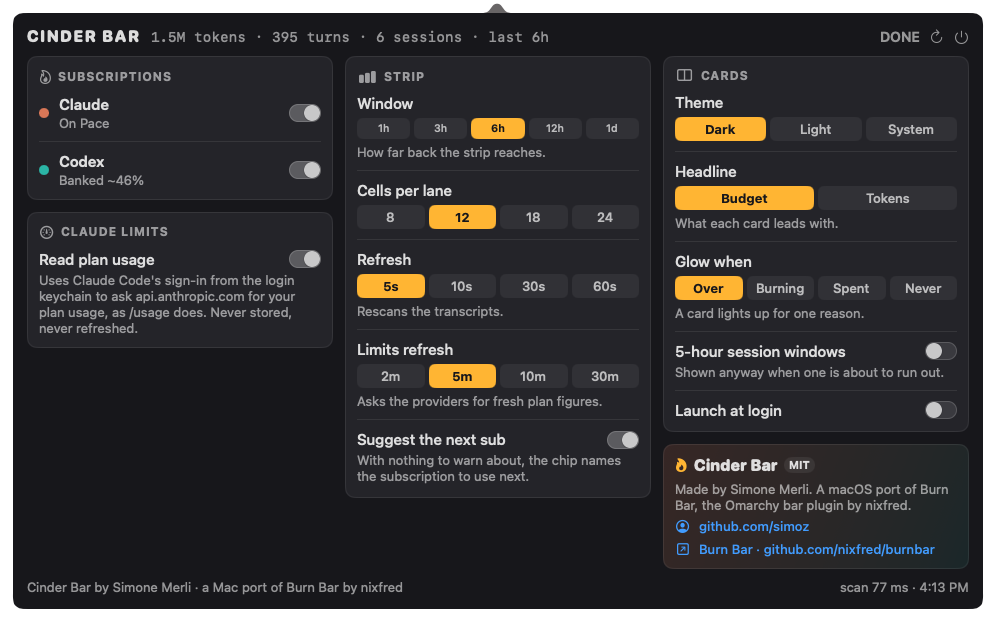The image size is (996, 622).
Task: Set Glow when to Burning
Action: (x=780, y=288)
